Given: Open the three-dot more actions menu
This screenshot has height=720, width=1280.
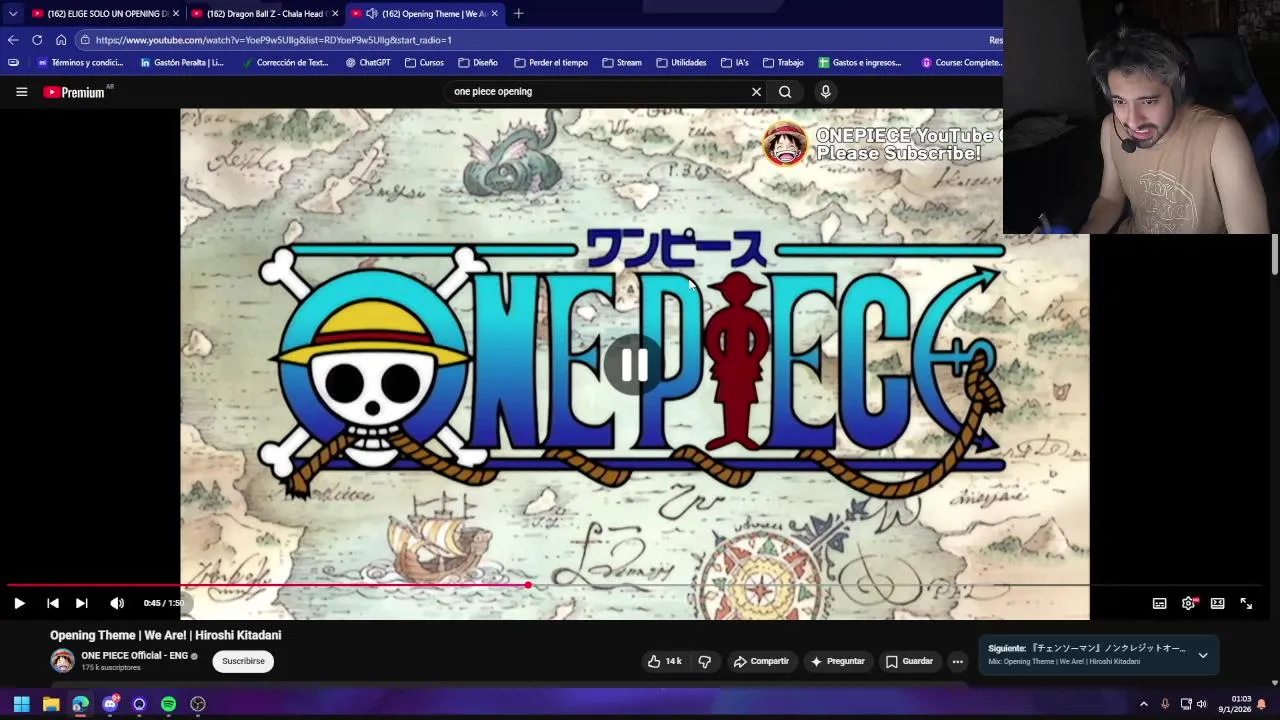Looking at the screenshot, I should tap(958, 661).
